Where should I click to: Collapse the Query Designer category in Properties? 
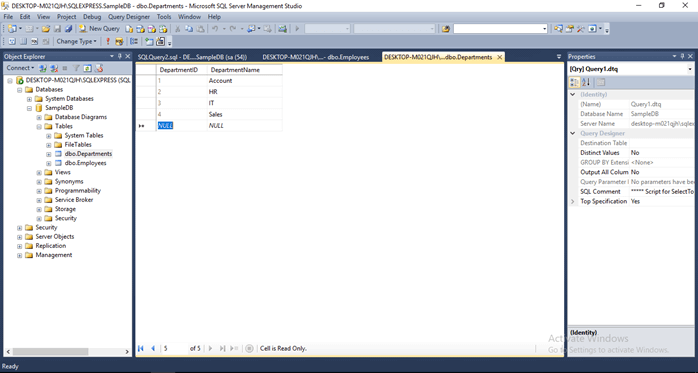coord(573,133)
